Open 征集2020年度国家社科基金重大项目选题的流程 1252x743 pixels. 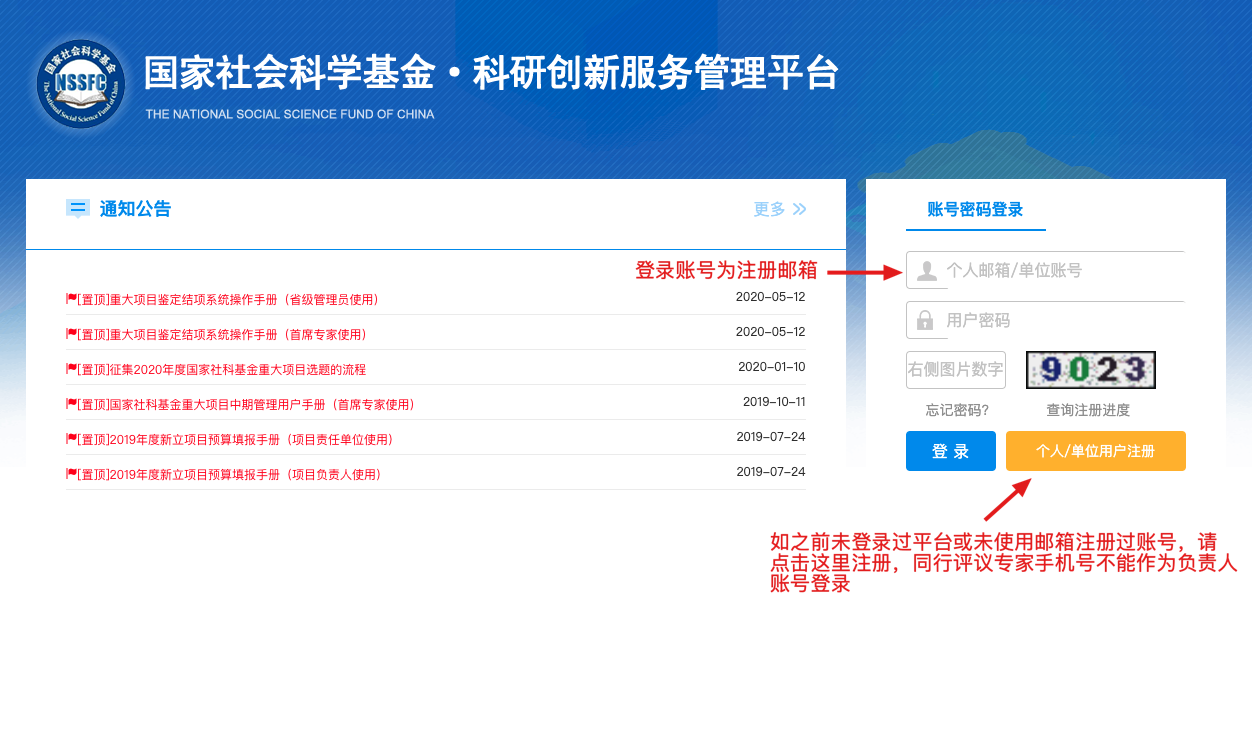(x=221, y=369)
